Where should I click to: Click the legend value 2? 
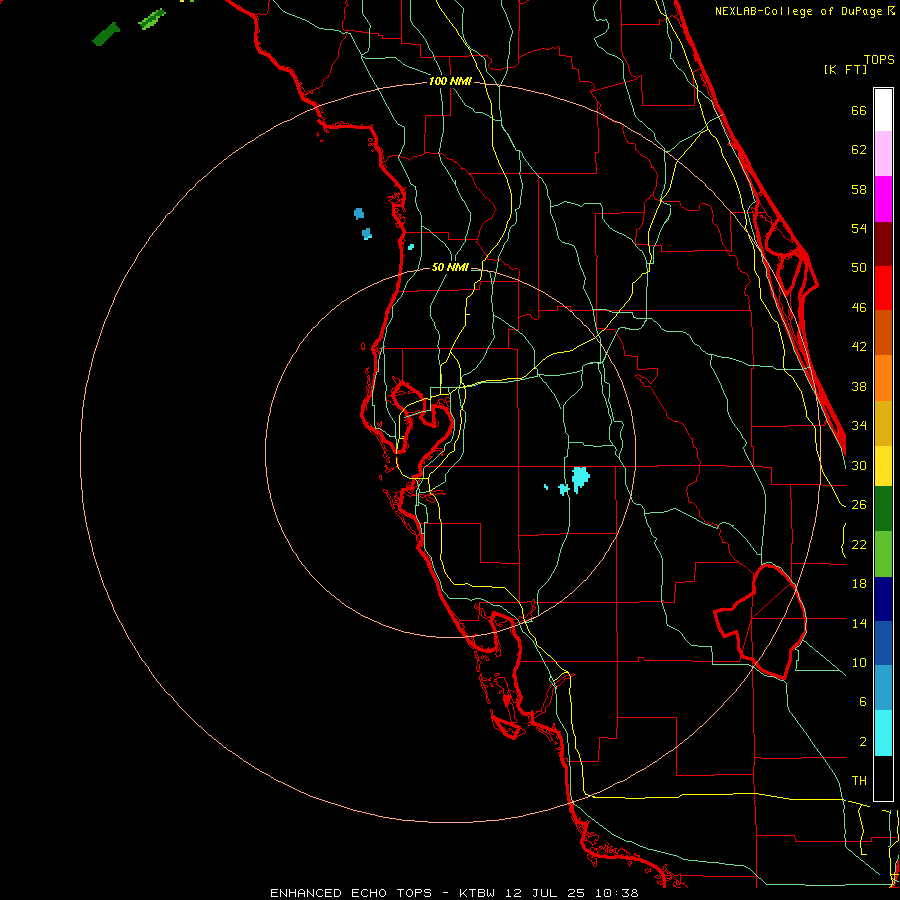pos(862,742)
